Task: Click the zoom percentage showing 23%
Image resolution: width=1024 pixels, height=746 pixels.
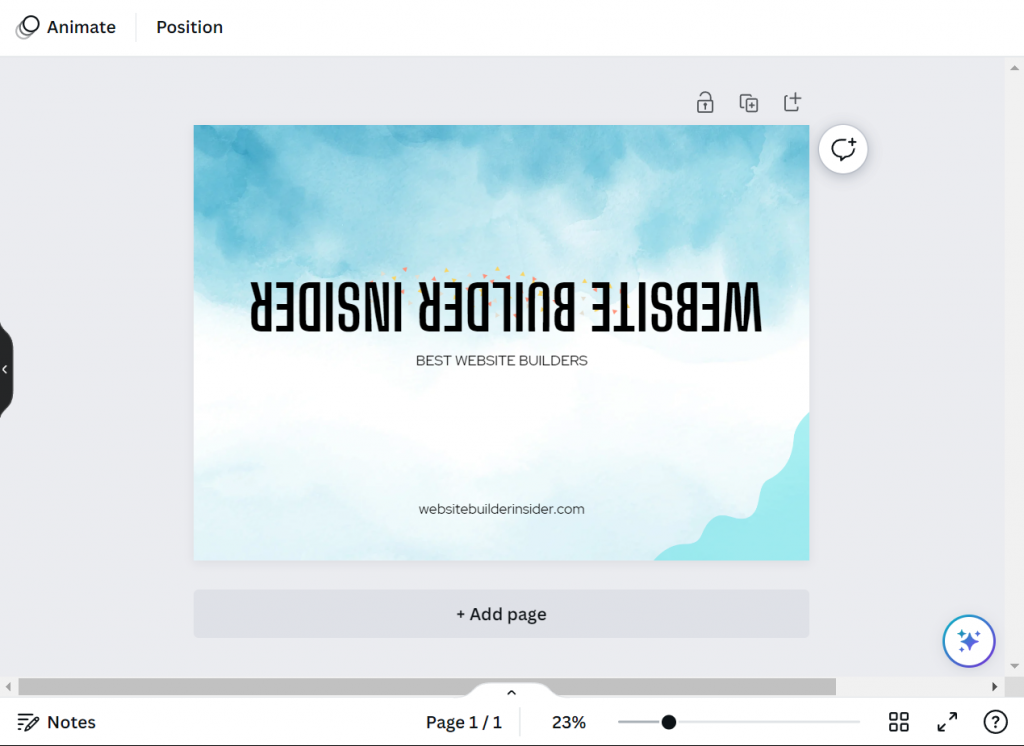Action: pos(568,721)
